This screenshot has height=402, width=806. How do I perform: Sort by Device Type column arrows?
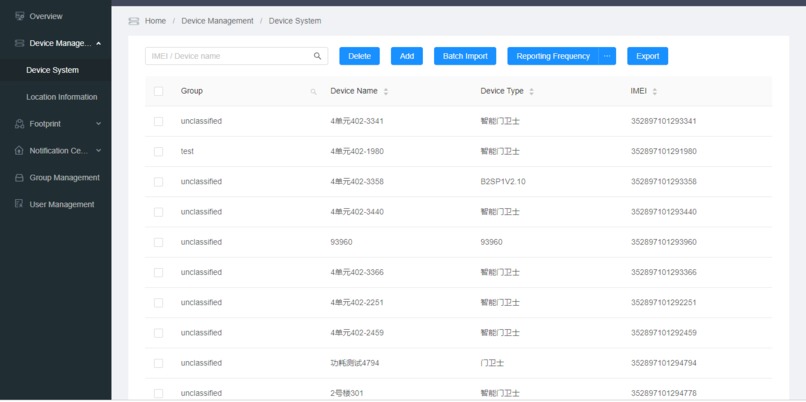(532, 92)
